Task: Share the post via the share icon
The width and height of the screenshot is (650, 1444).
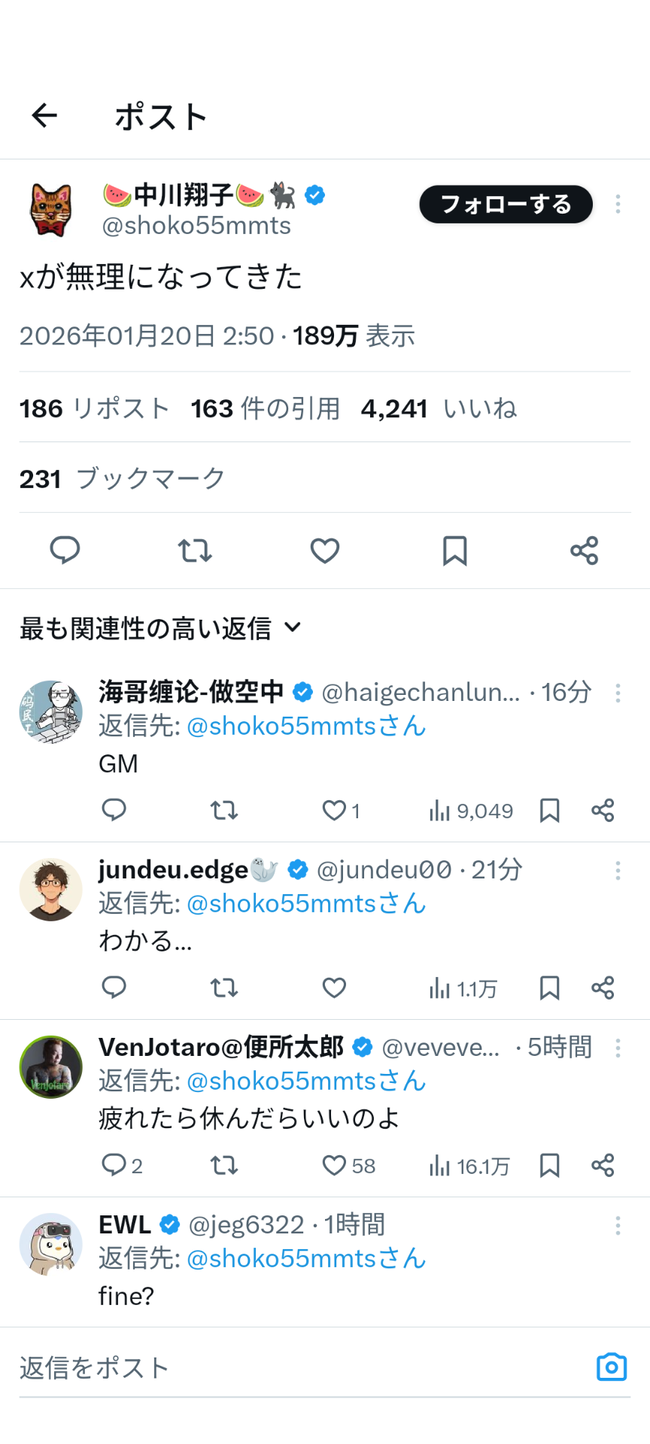Action: click(x=584, y=550)
